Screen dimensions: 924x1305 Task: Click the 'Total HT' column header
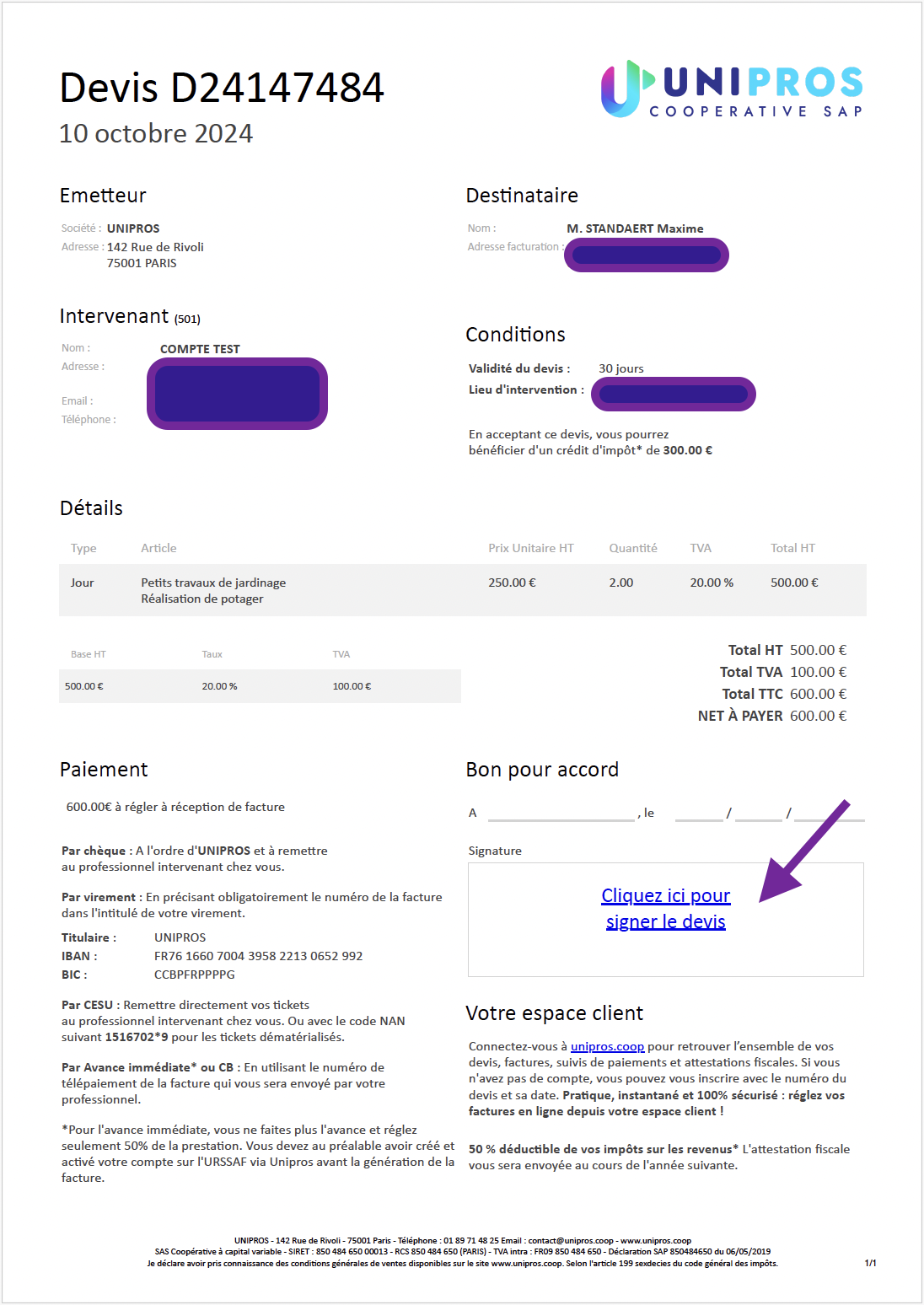click(792, 548)
